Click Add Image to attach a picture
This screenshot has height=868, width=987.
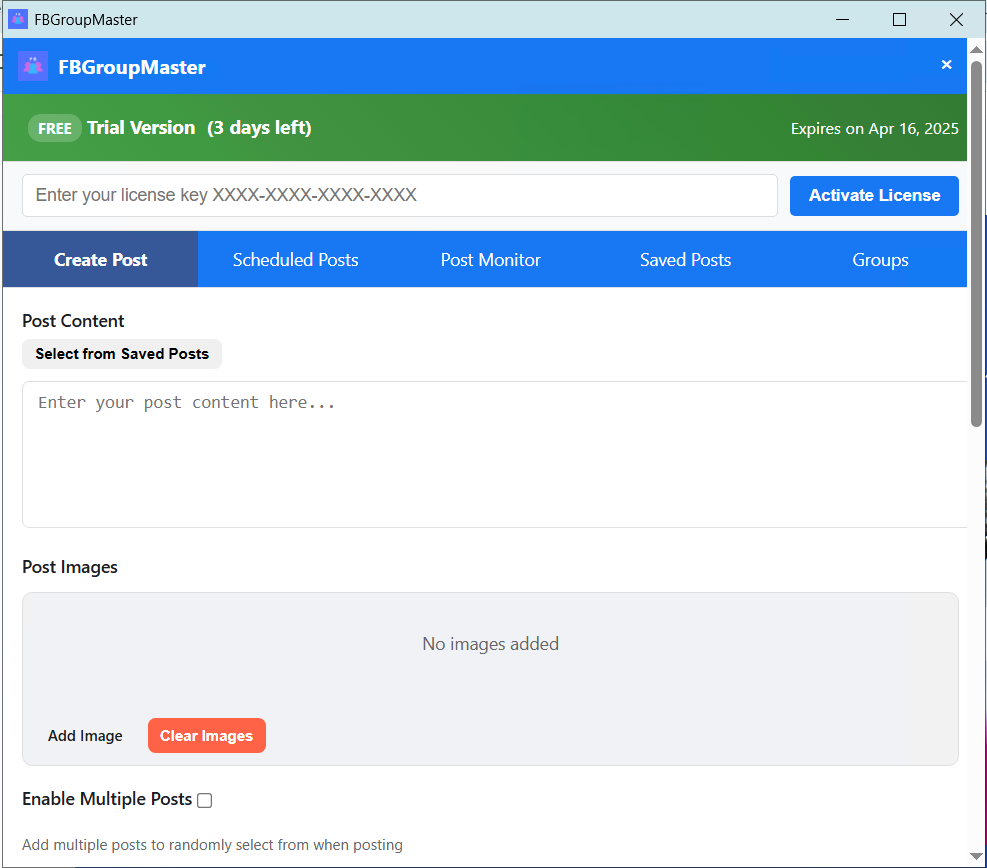coord(85,735)
